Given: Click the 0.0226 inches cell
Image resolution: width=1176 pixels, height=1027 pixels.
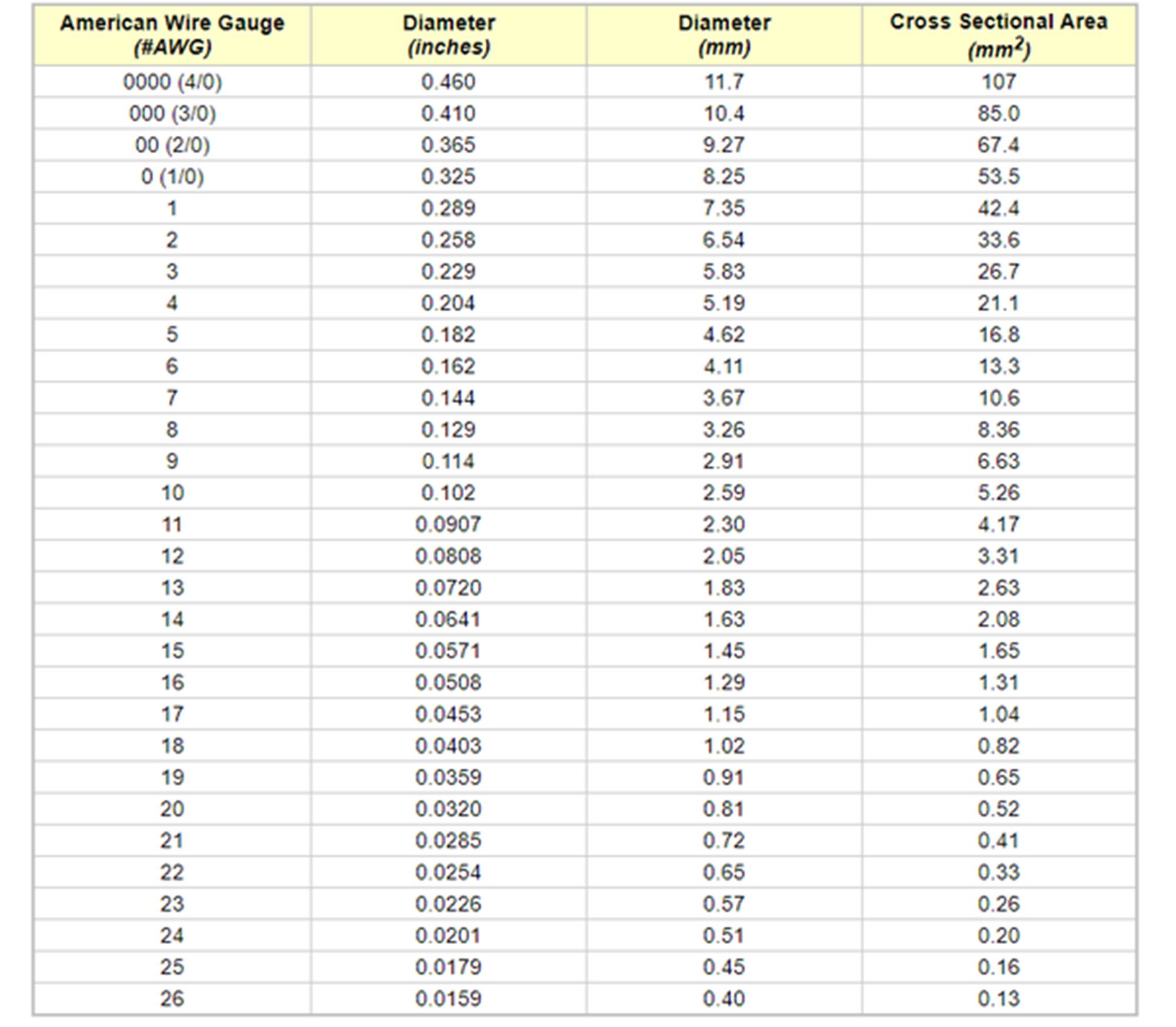Looking at the screenshot, I should click(449, 904).
